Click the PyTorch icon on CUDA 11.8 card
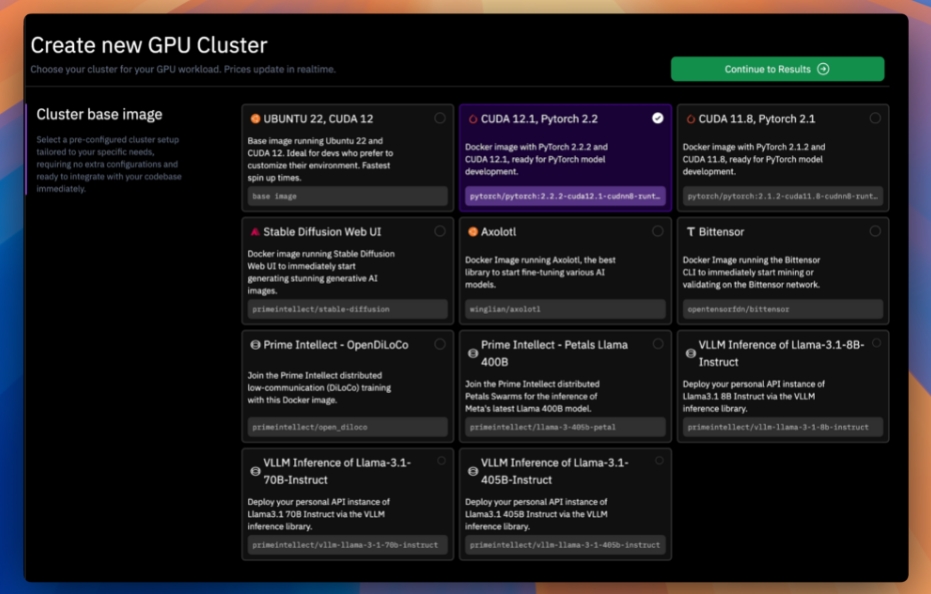 (691, 119)
